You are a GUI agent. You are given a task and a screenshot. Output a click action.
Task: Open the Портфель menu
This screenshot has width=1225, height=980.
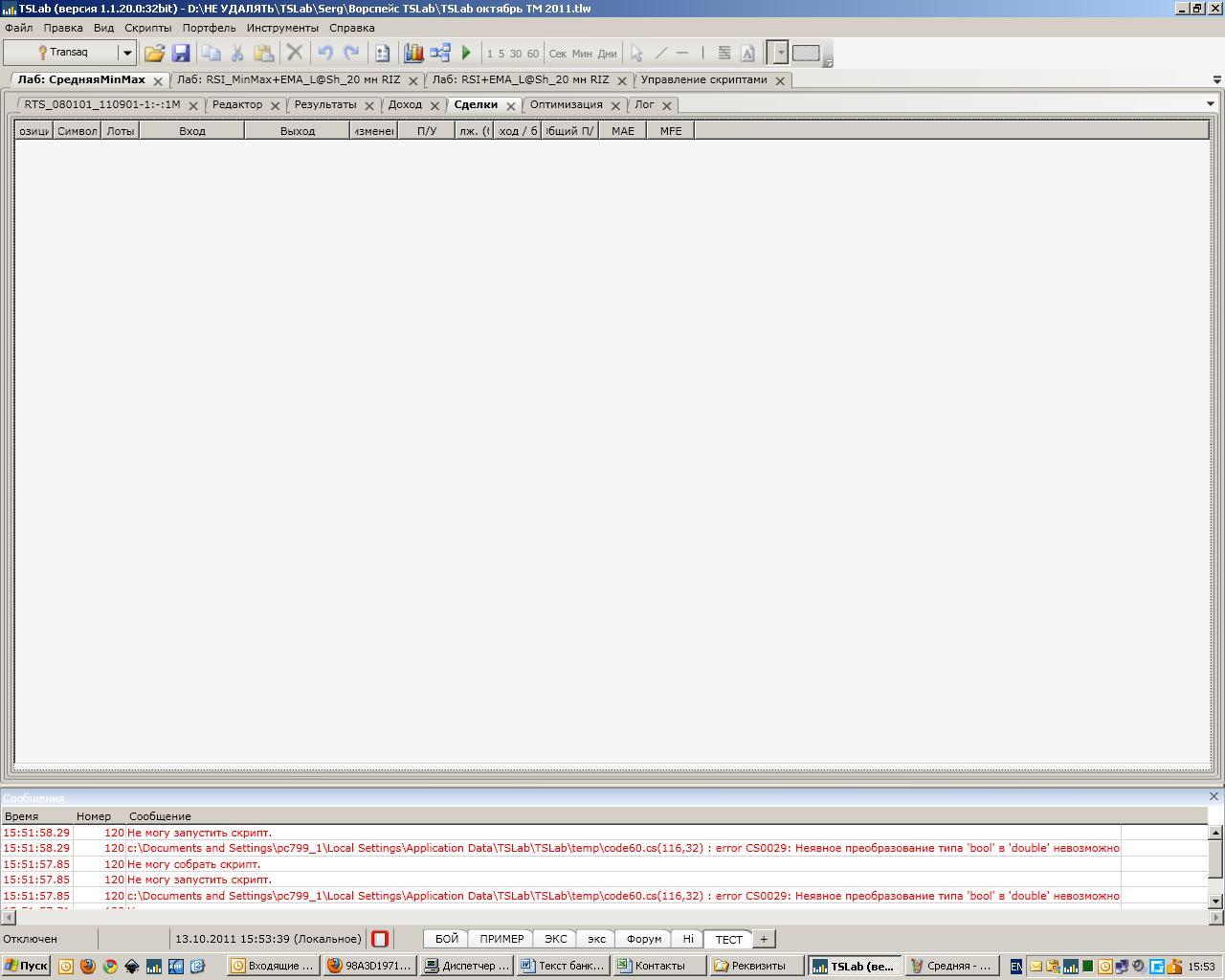pyautogui.click(x=210, y=28)
